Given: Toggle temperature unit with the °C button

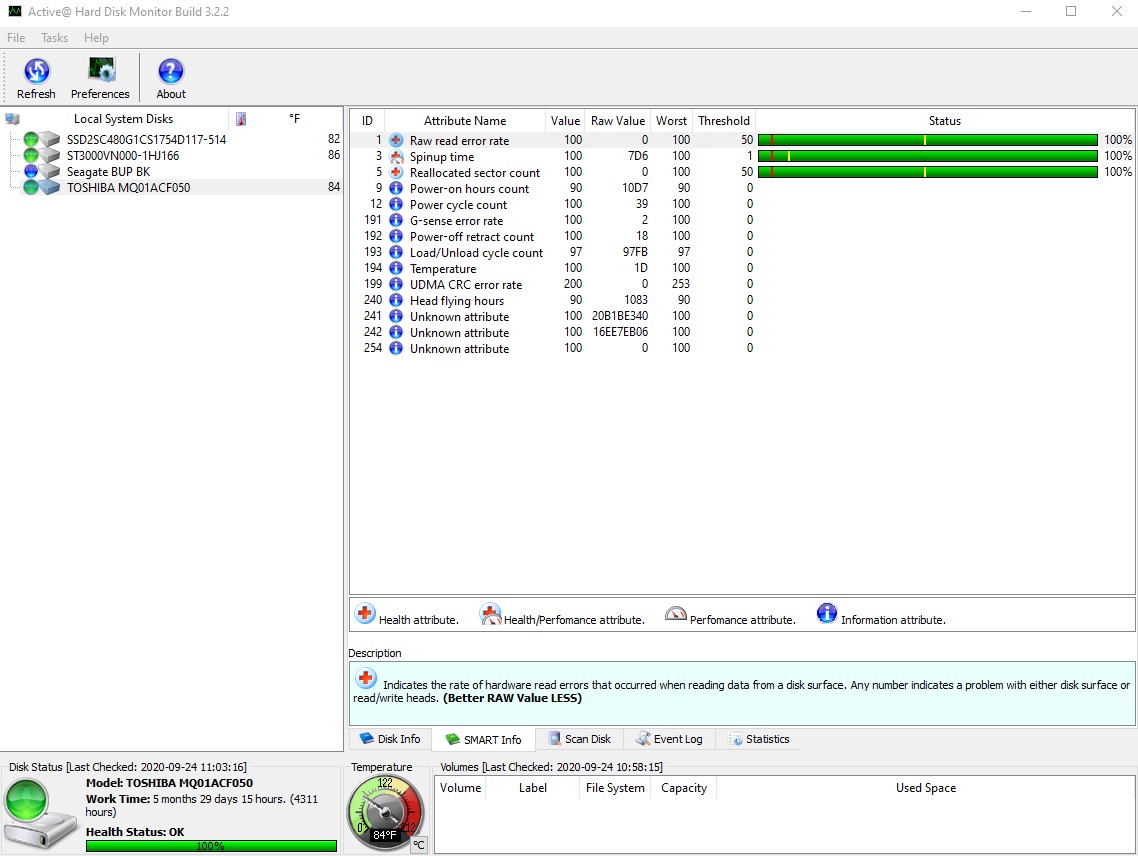Looking at the screenshot, I should (420, 844).
